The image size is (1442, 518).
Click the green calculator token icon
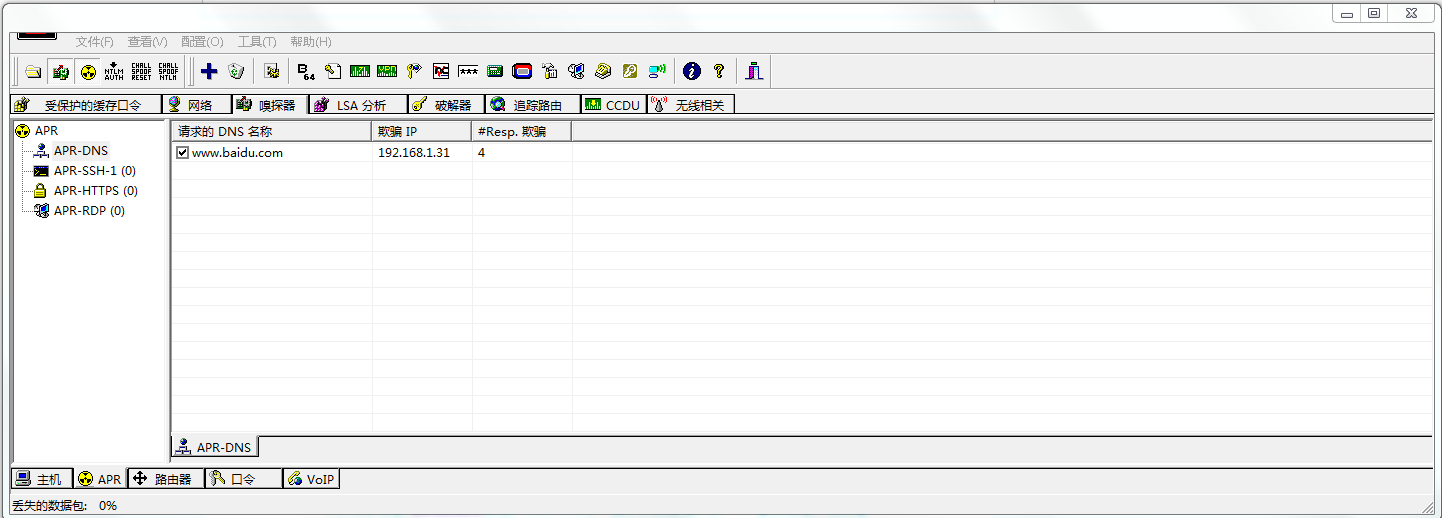click(495, 71)
